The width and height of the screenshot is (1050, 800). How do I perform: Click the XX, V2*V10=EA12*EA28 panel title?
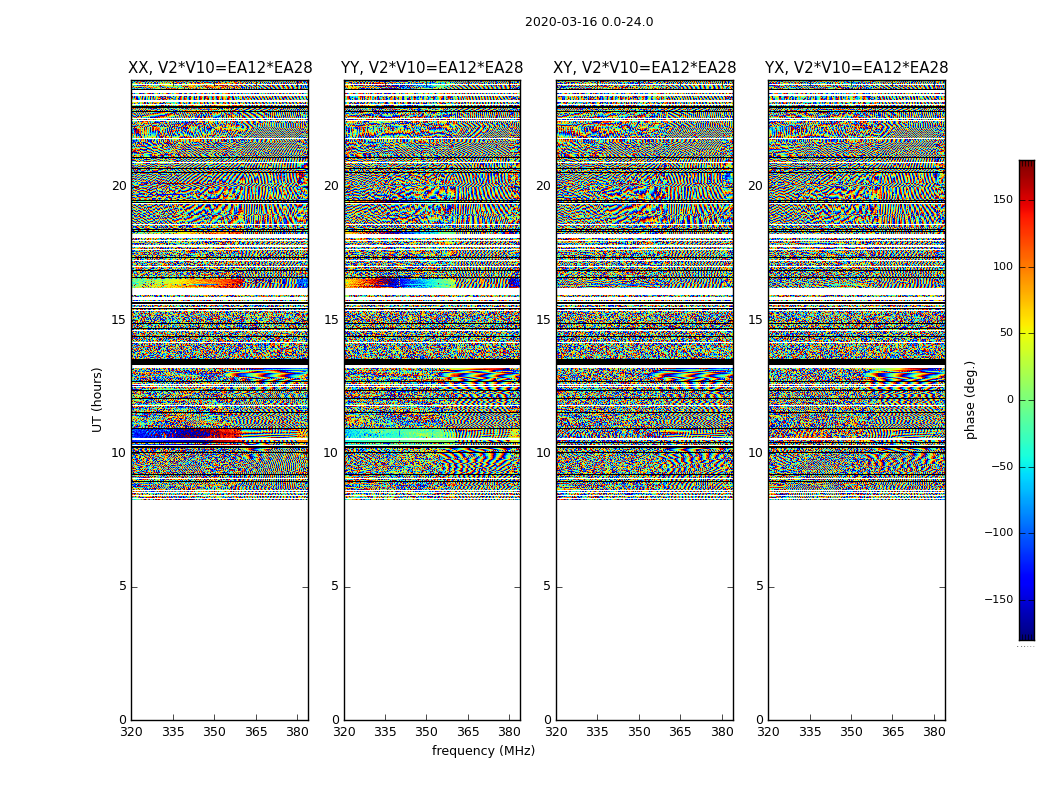point(220,68)
